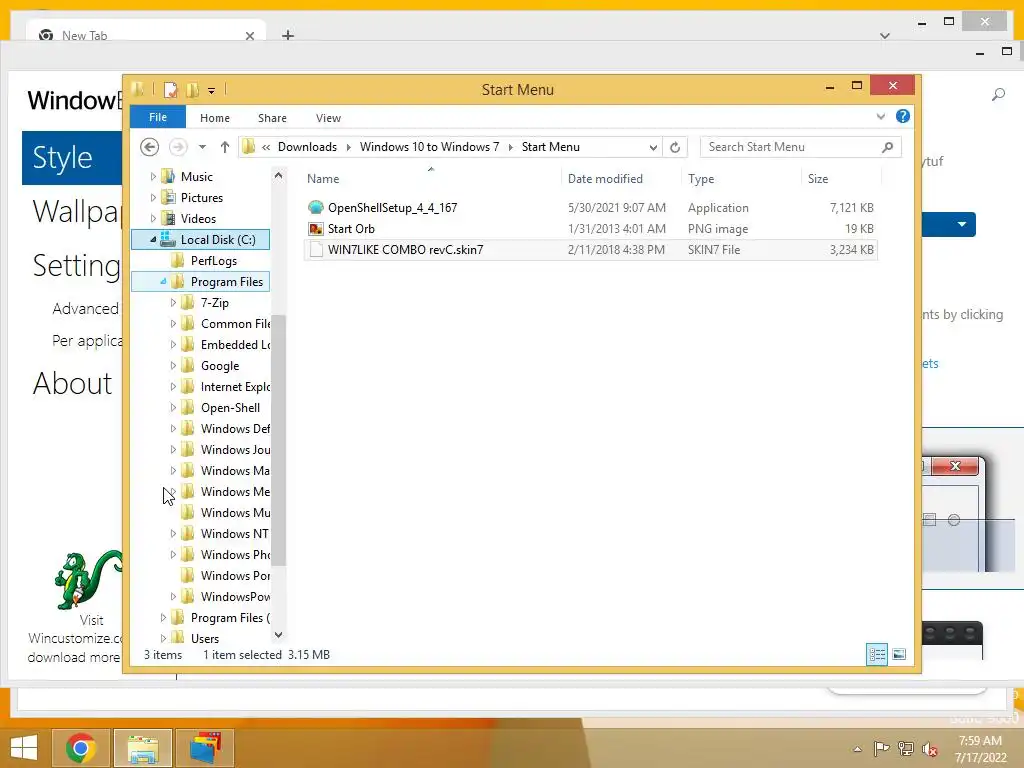Click the WIN7LIKE COMBO revC.skin7 file icon
Screen dimensions: 1024x768
point(316,249)
